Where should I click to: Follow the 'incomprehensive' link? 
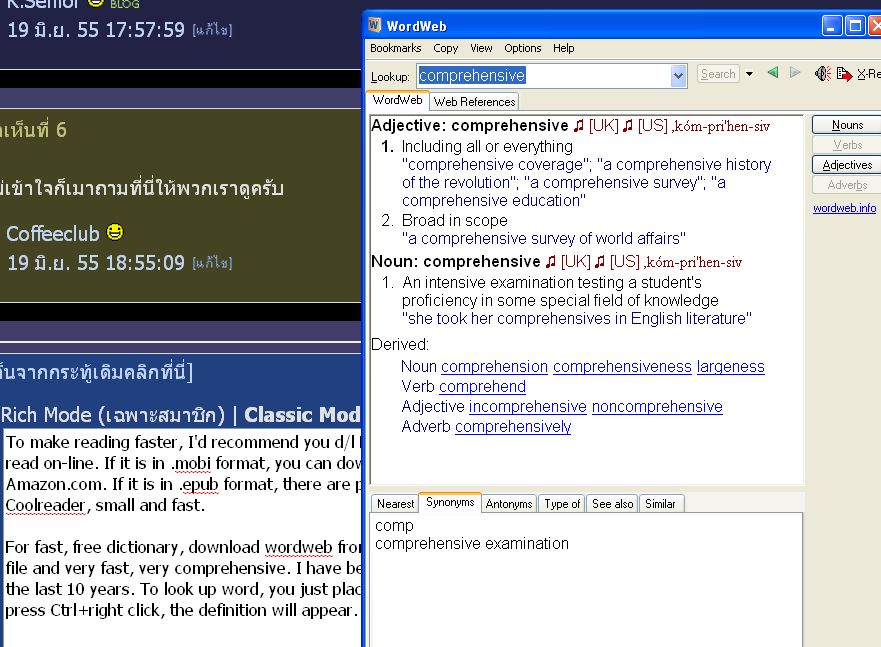tap(528, 406)
